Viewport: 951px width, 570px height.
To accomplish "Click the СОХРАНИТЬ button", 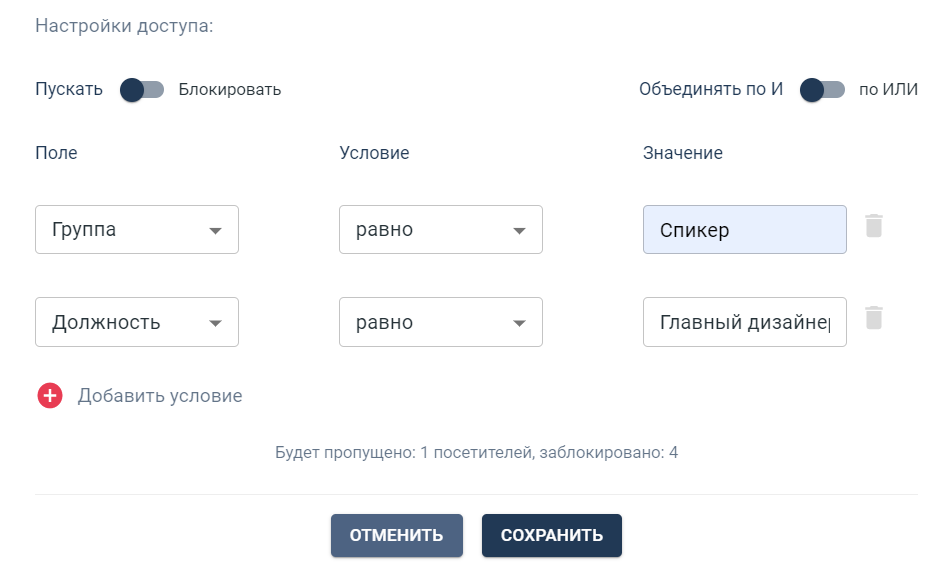I will click(551, 535).
